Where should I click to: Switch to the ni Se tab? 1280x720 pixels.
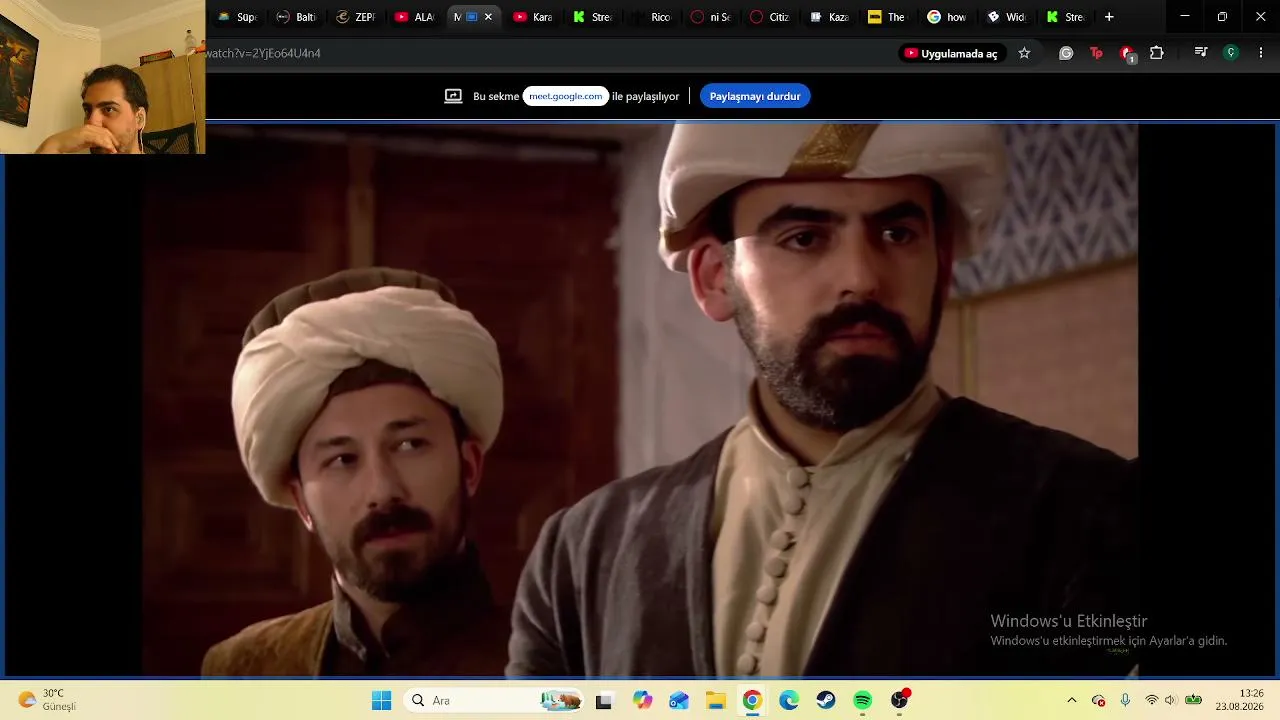click(x=710, y=17)
